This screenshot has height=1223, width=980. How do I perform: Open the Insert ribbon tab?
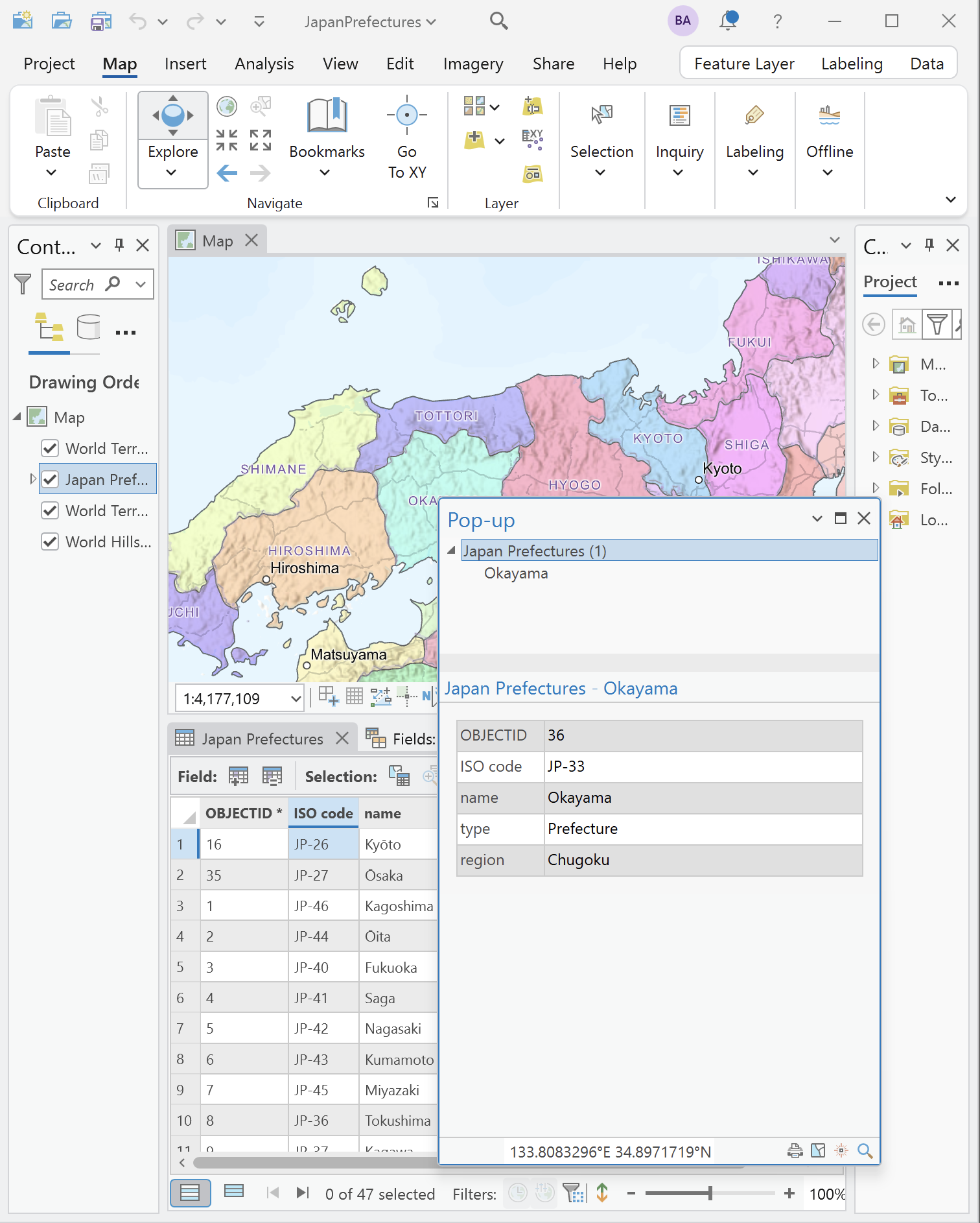click(x=185, y=64)
